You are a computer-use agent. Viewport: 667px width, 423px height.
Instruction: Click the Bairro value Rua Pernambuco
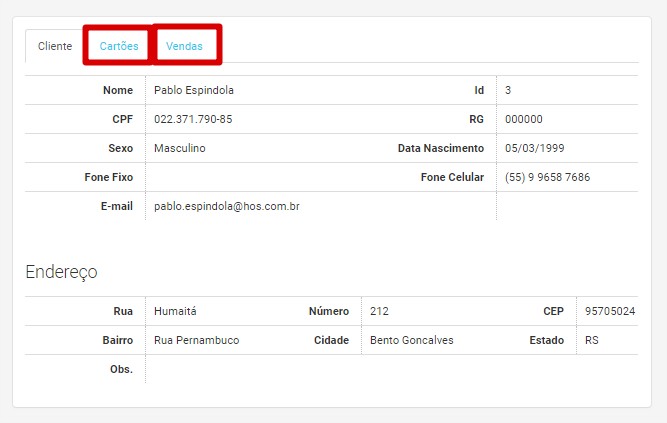196,340
